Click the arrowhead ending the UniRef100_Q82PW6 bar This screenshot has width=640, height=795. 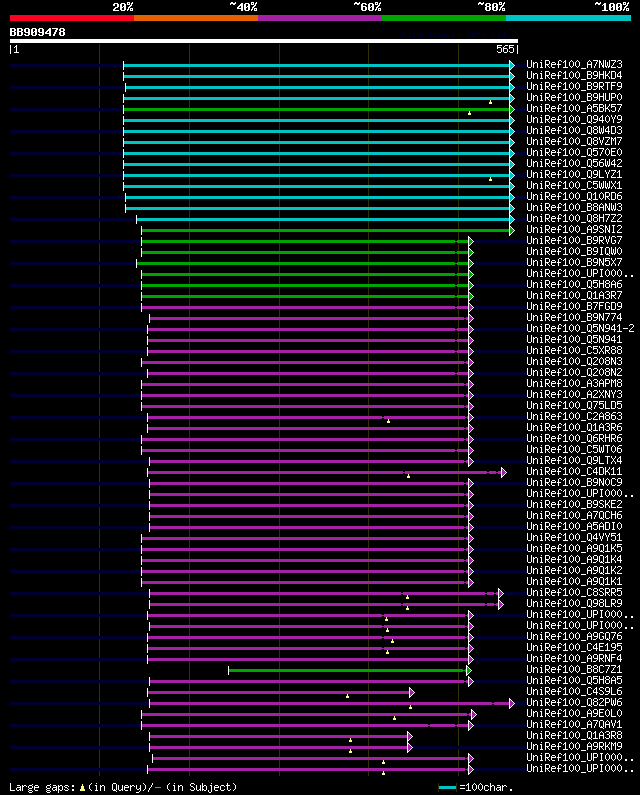click(512, 703)
